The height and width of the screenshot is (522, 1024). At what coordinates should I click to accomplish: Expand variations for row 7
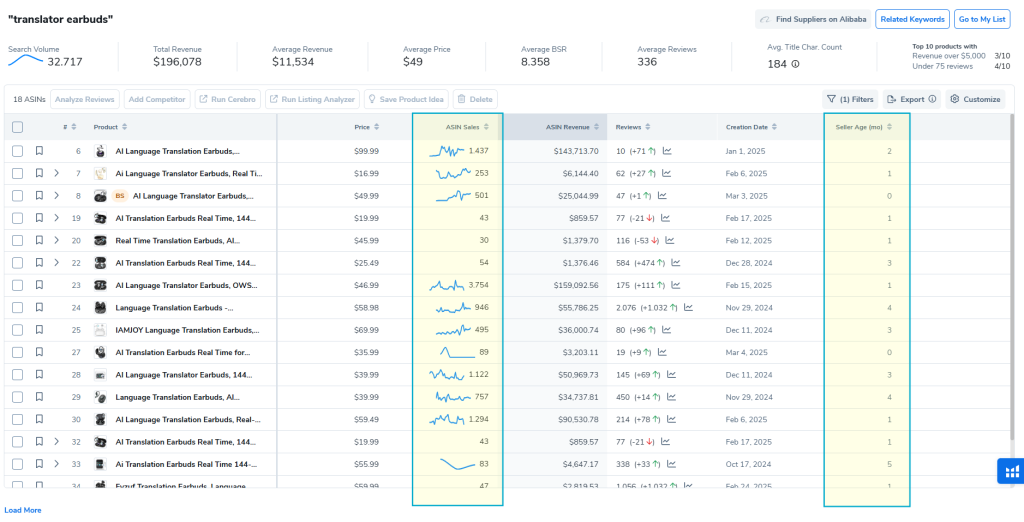click(x=57, y=174)
